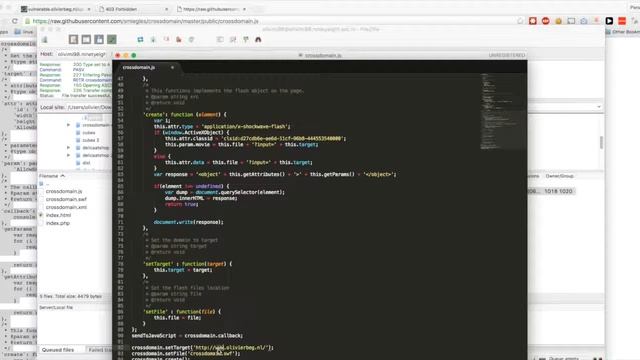Select index.html in the local file list
640x360 pixels.
click(x=58, y=215)
